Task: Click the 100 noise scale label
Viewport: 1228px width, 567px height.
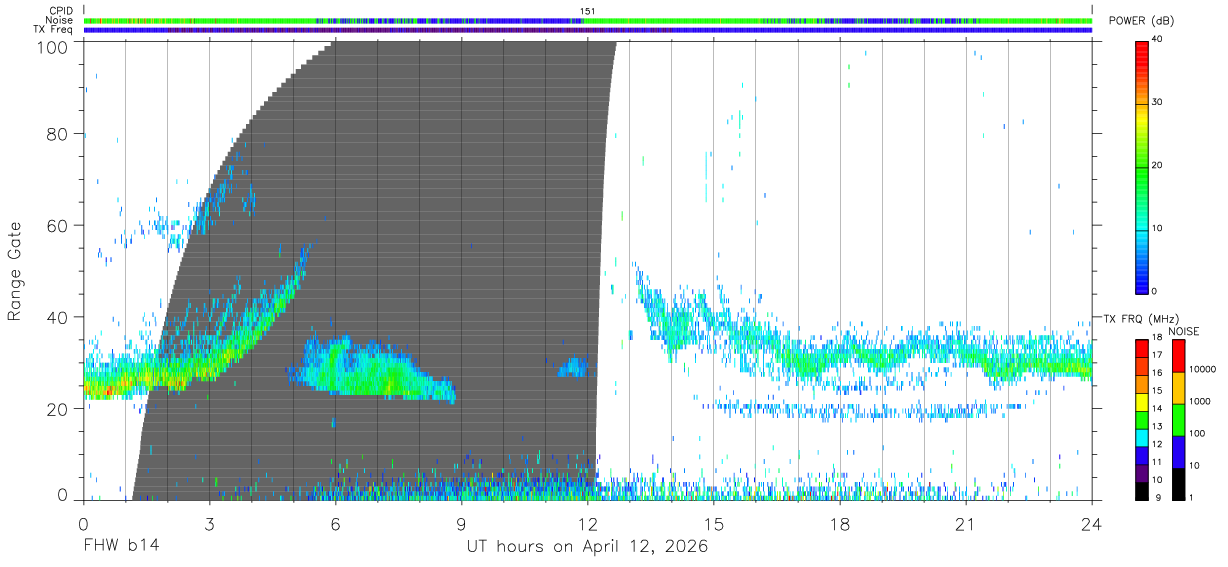Action: (x=1196, y=433)
